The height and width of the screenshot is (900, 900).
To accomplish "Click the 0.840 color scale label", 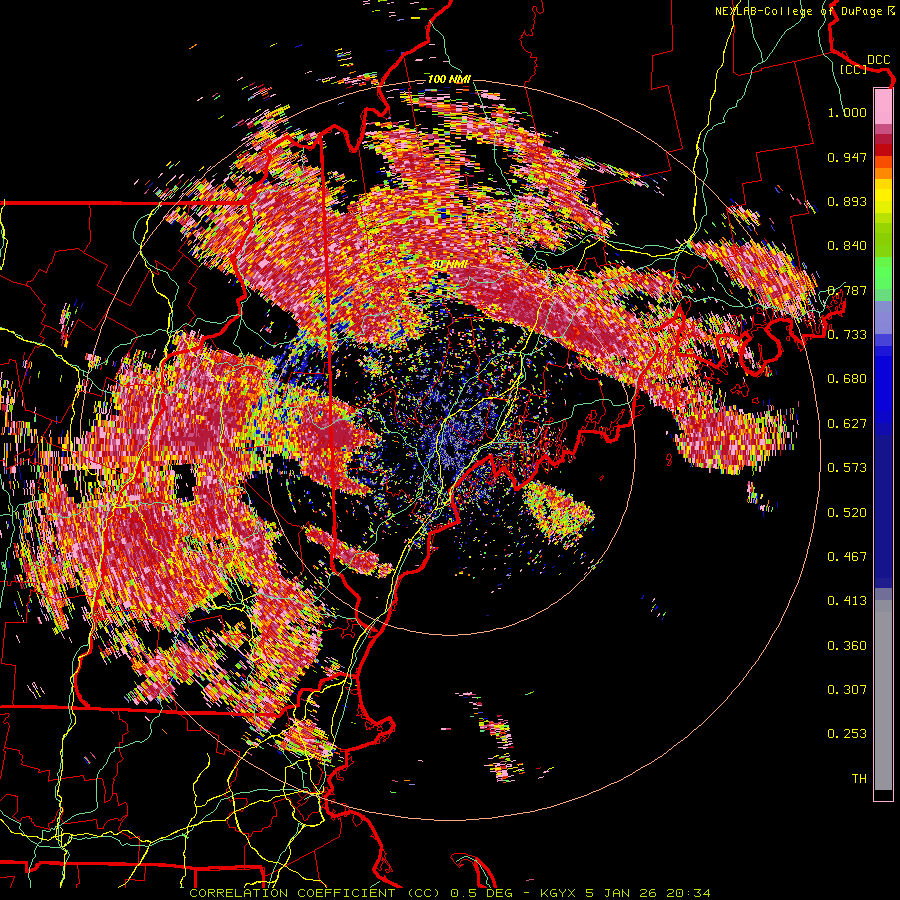I will (x=847, y=246).
